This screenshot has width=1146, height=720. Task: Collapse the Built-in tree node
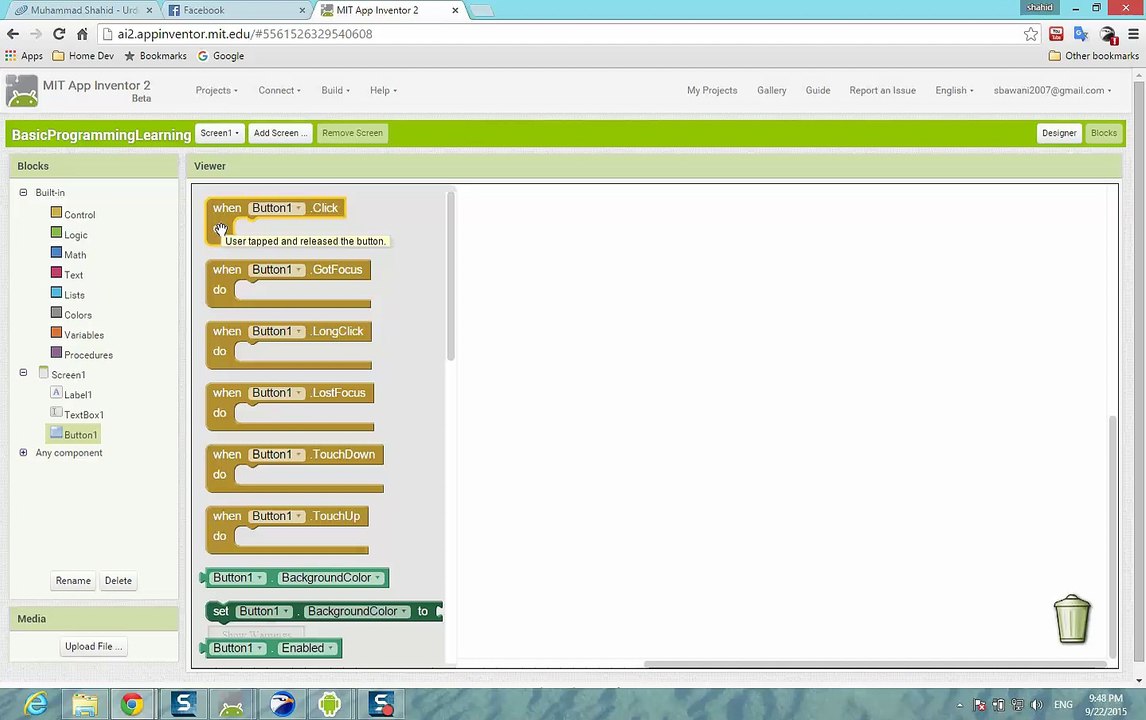point(23,192)
